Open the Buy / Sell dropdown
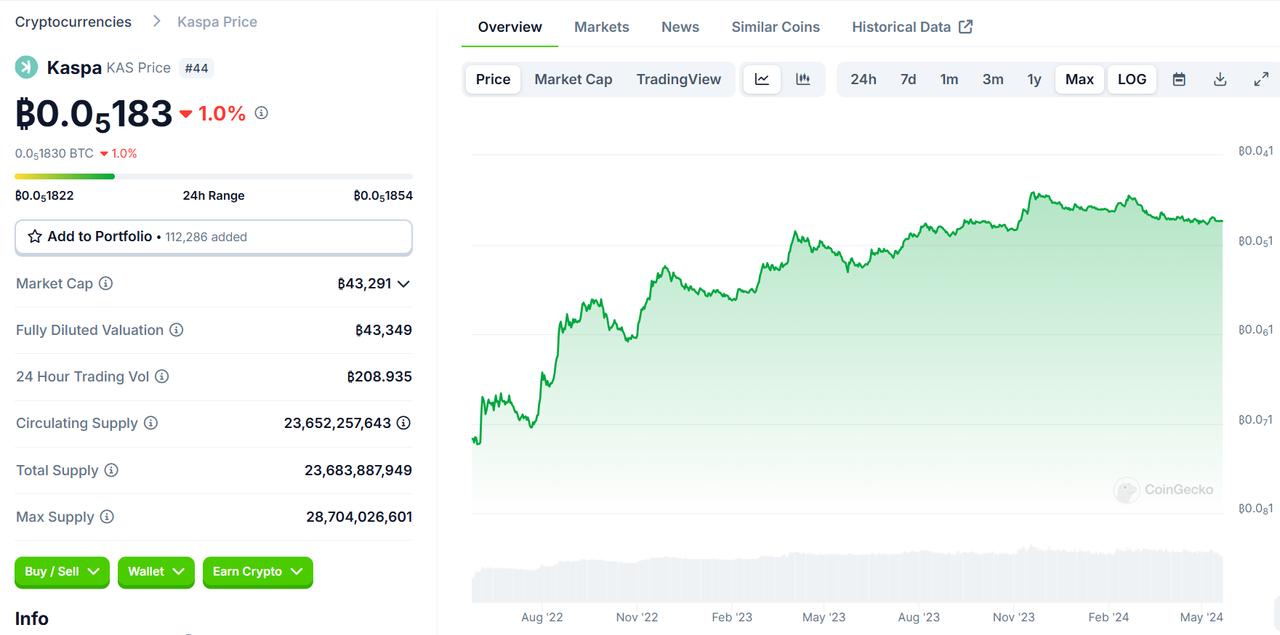 coord(63,572)
